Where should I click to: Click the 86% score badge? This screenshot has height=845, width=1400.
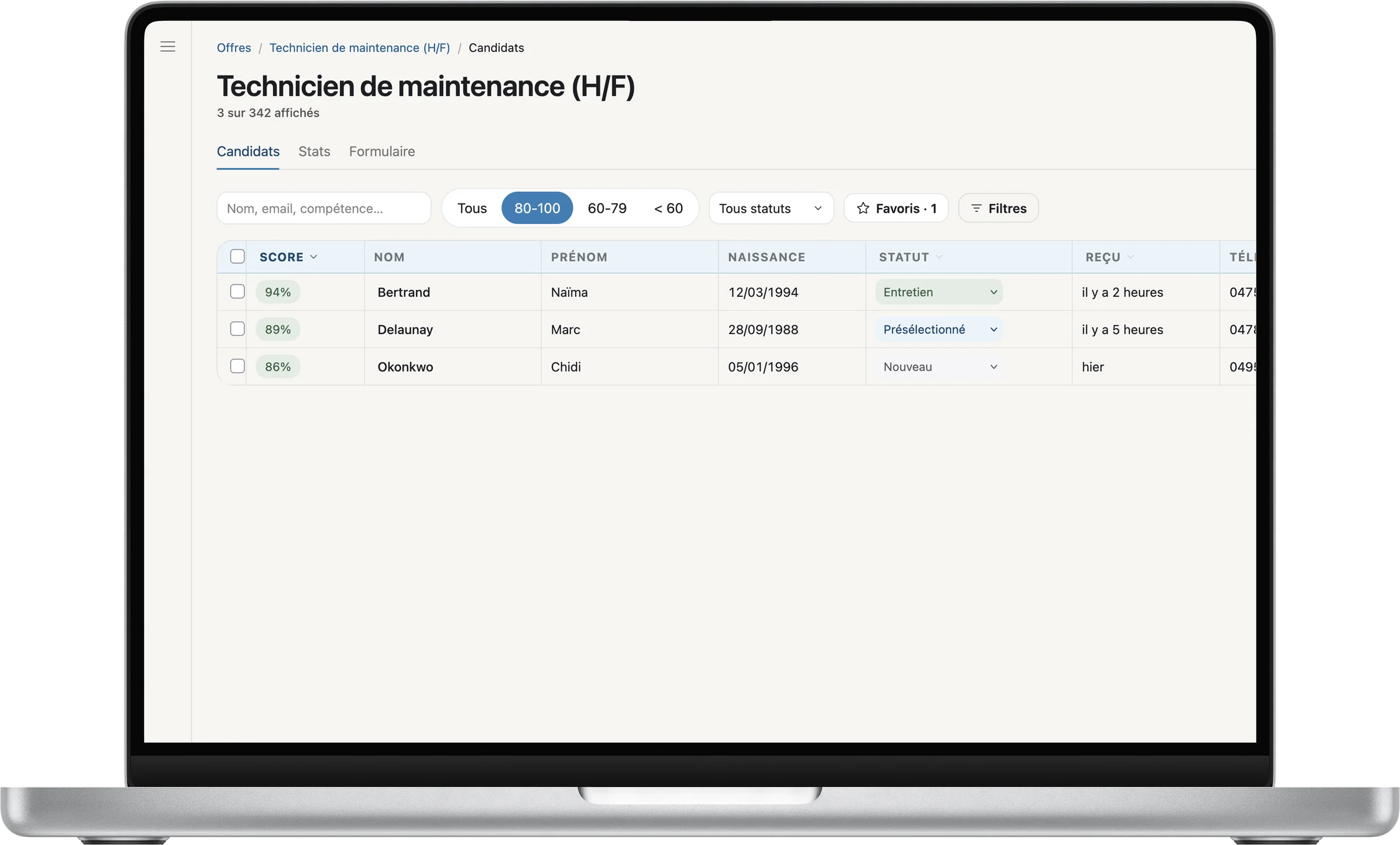coord(278,366)
